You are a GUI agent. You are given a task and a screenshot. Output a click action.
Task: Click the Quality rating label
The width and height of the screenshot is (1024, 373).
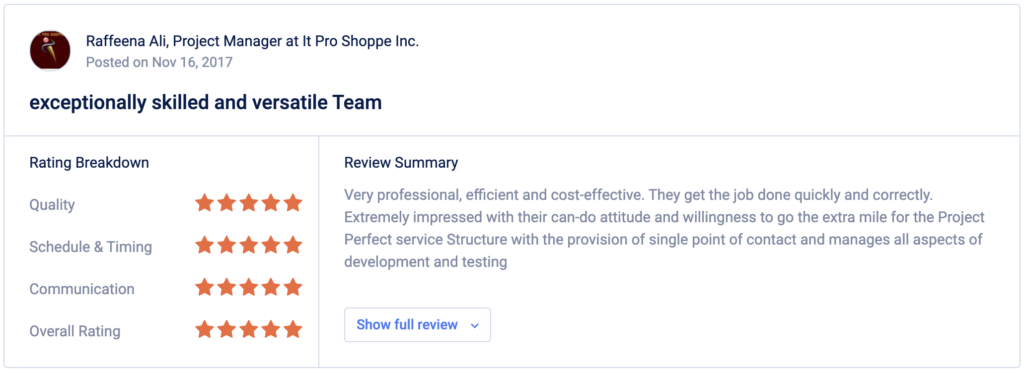52,205
